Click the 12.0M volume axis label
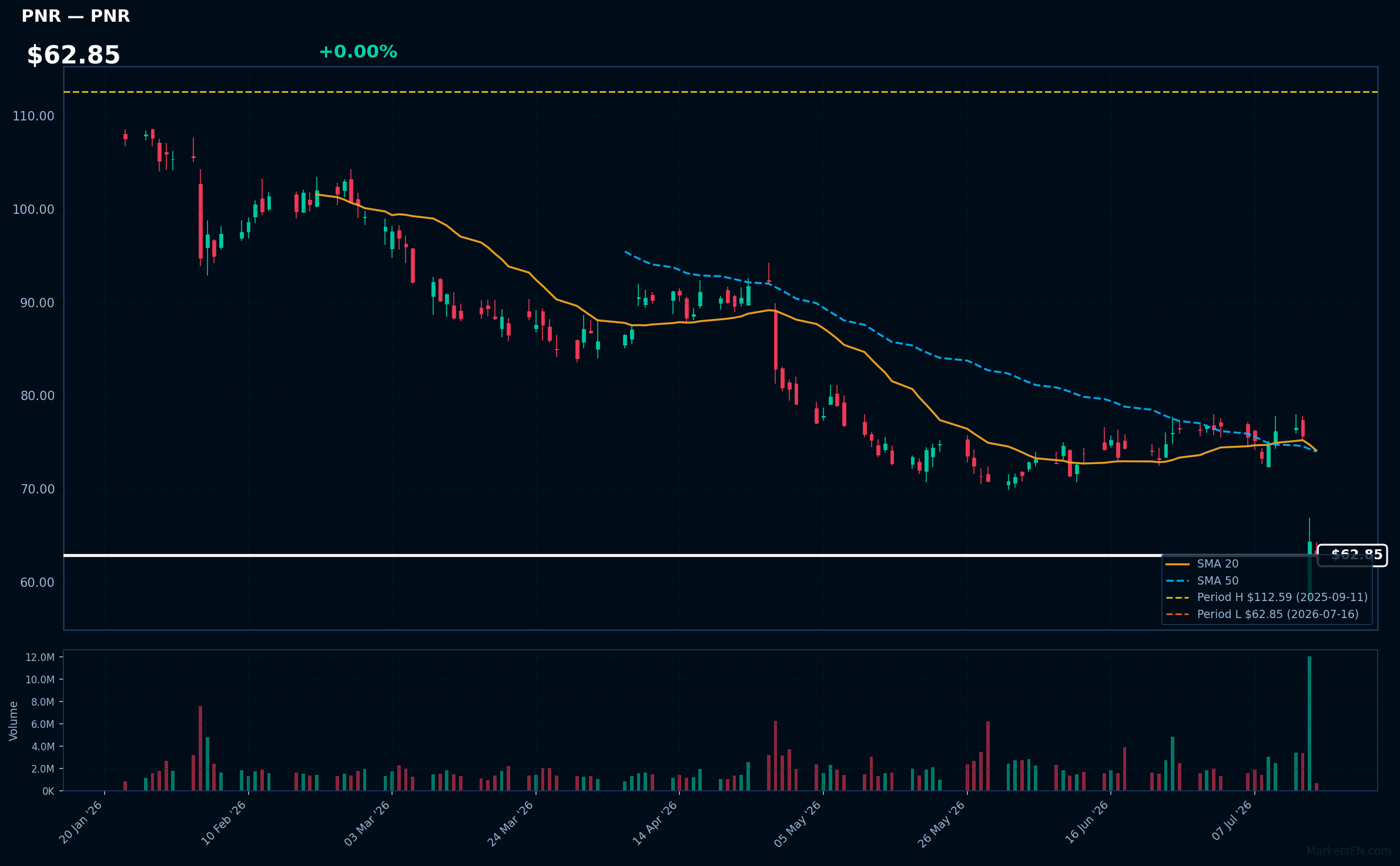The height and width of the screenshot is (866, 1400). point(40,657)
